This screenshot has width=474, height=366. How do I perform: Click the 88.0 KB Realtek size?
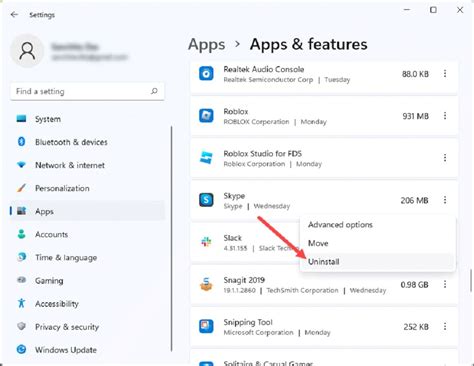pos(415,74)
